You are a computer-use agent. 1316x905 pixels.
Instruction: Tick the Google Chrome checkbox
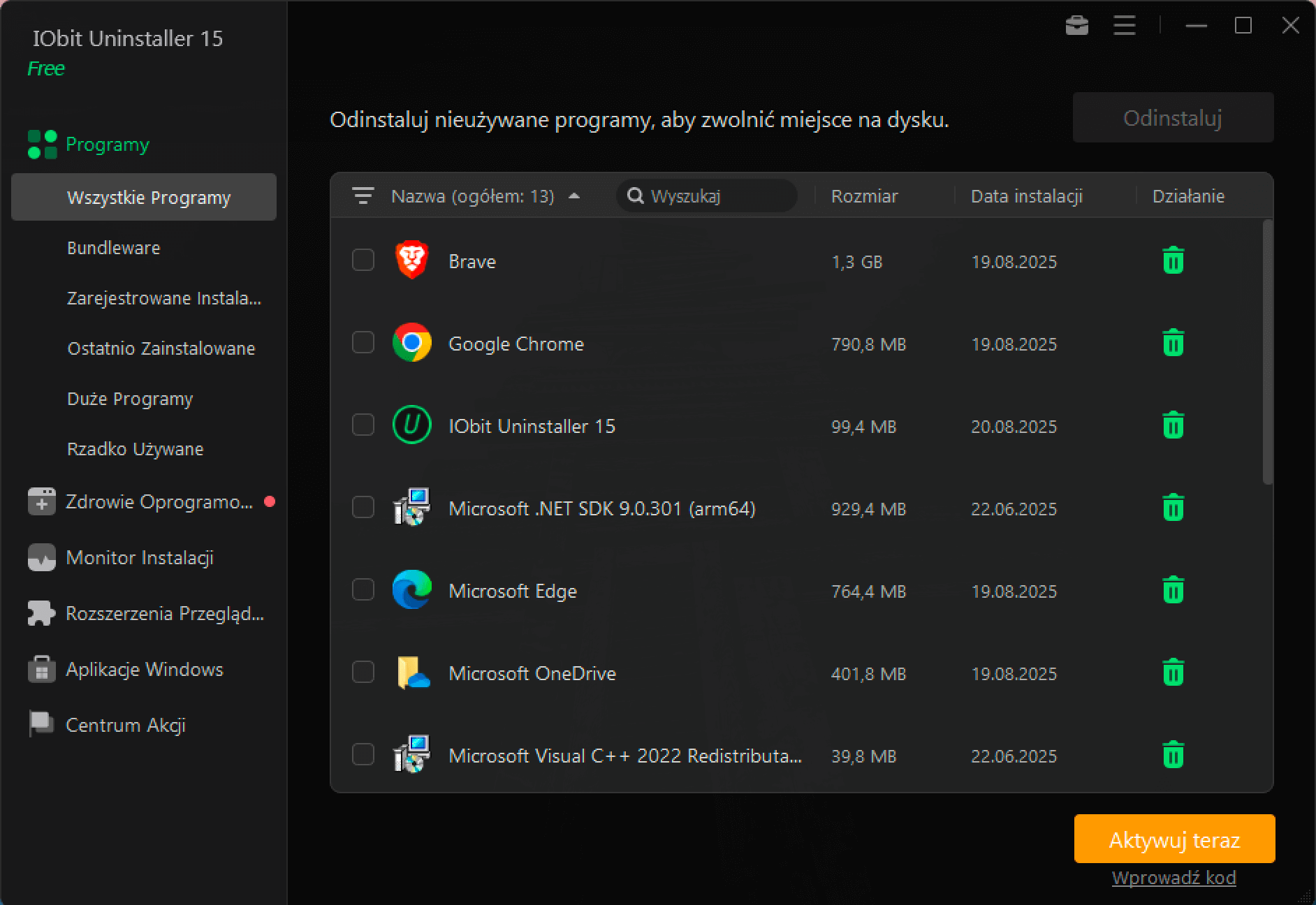(363, 342)
